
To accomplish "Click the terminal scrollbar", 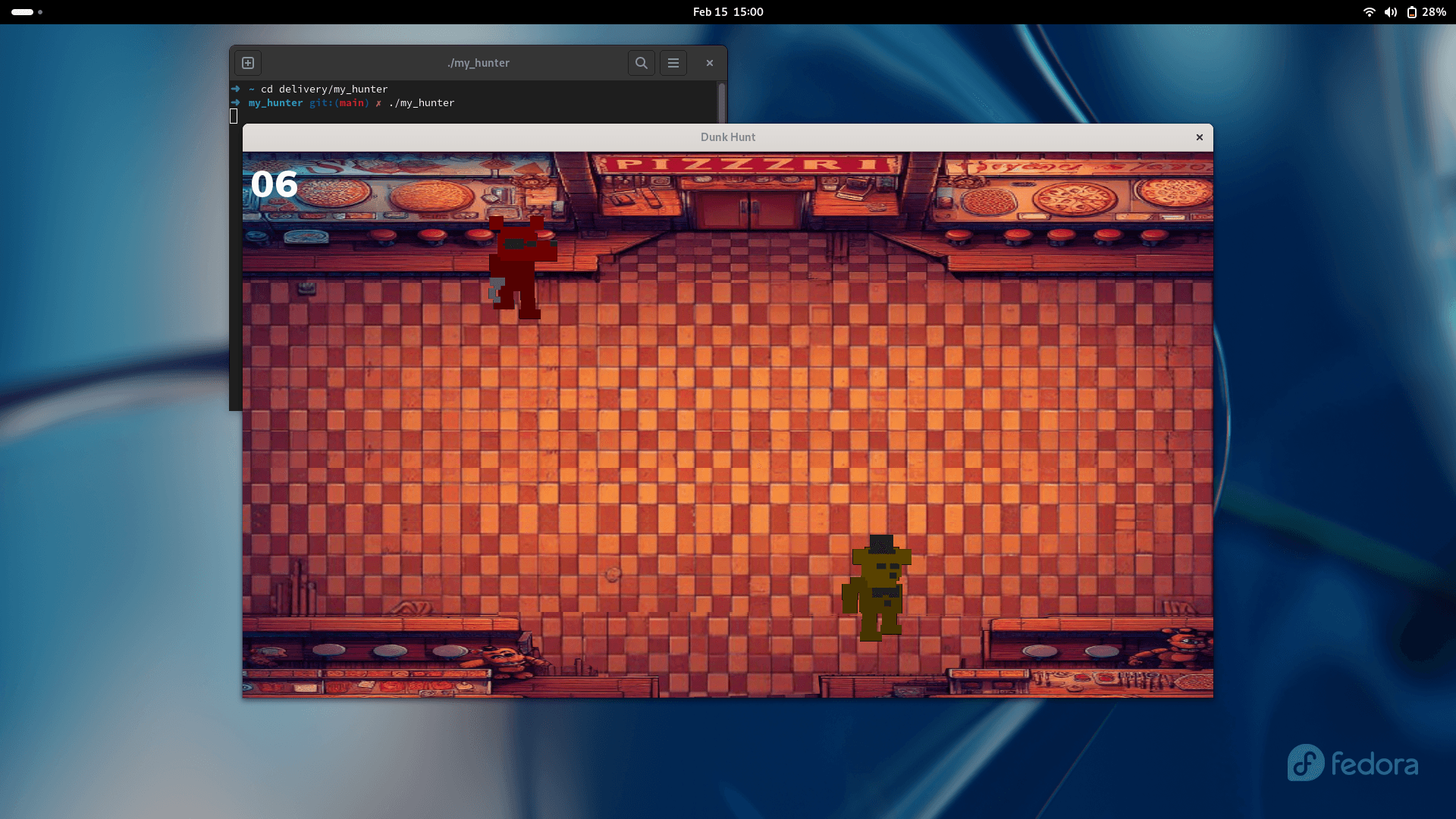I will (x=722, y=102).
